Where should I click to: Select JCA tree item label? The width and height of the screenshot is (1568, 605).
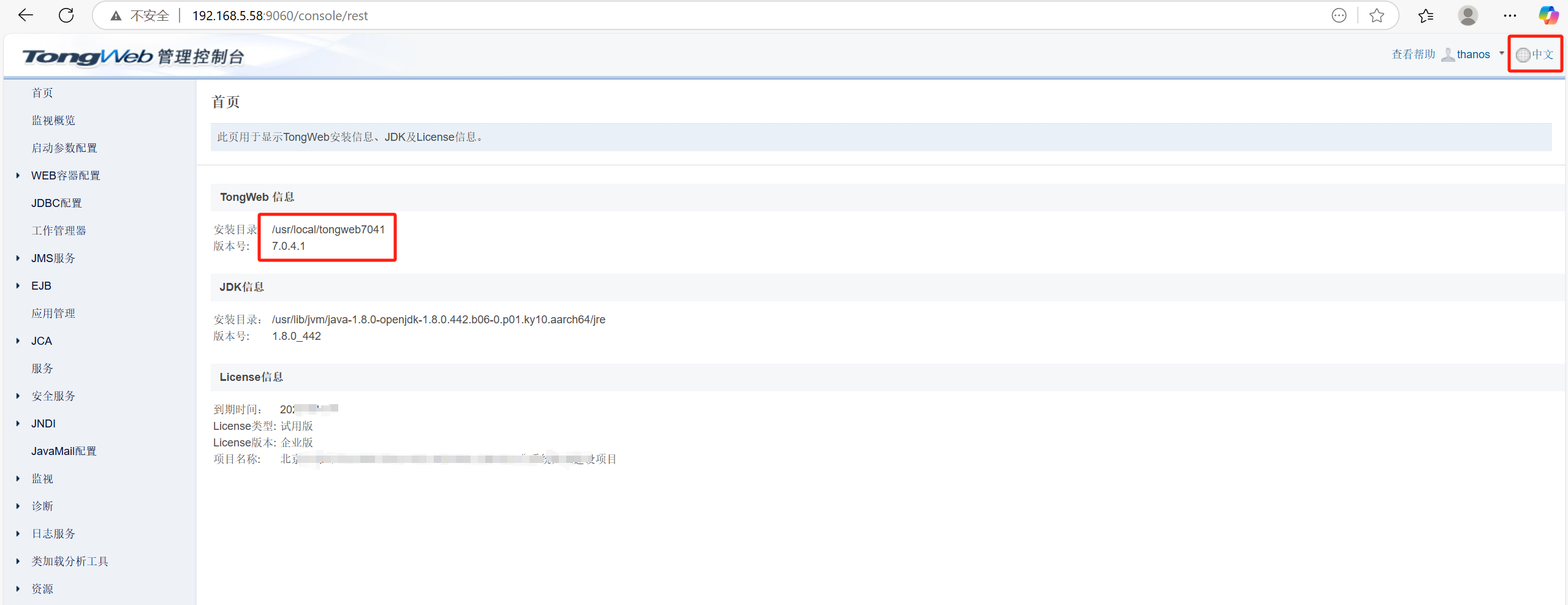(42, 340)
